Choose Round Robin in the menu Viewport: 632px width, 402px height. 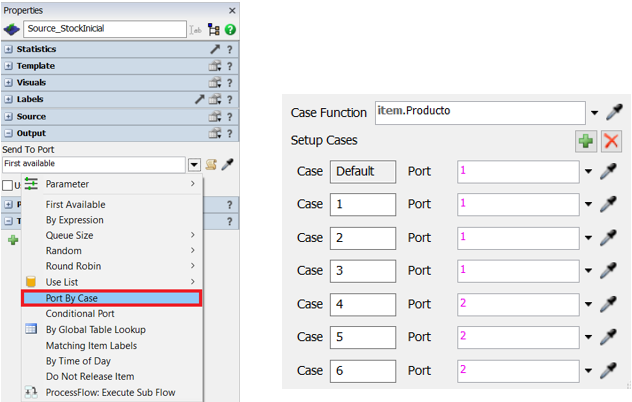click(73, 267)
